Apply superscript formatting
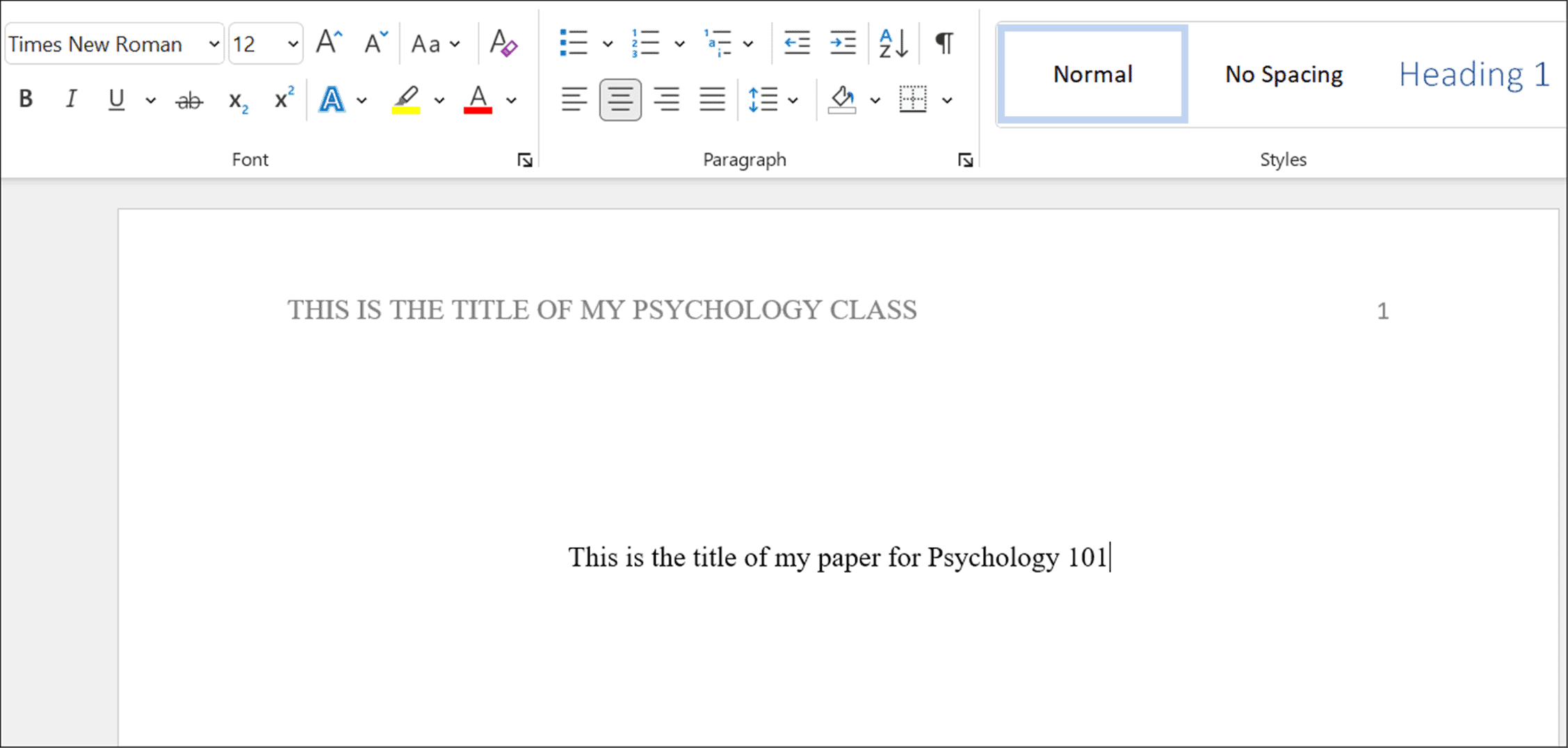 point(282,99)
